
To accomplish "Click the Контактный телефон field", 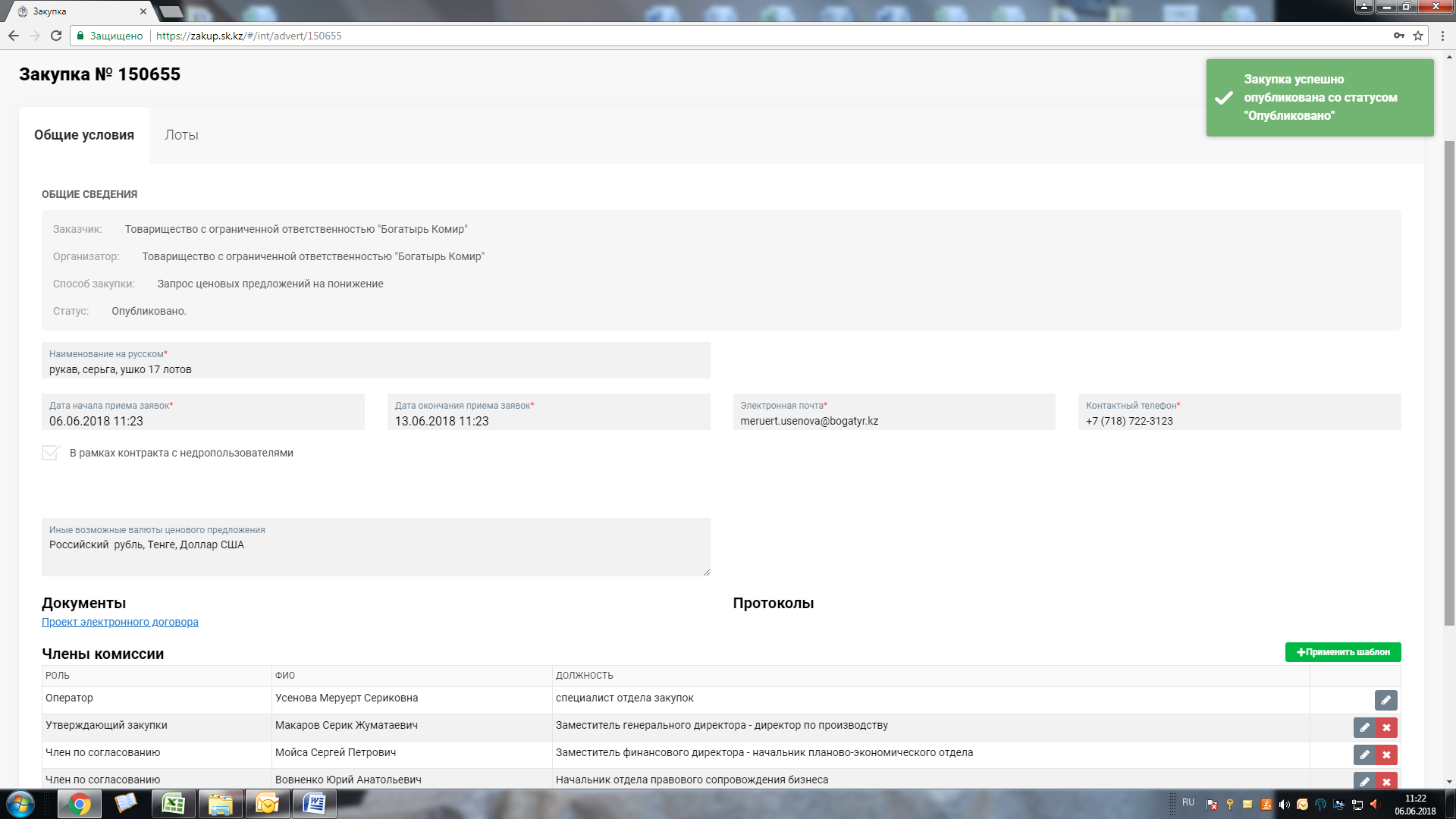I will click(x=1239, y=412).
